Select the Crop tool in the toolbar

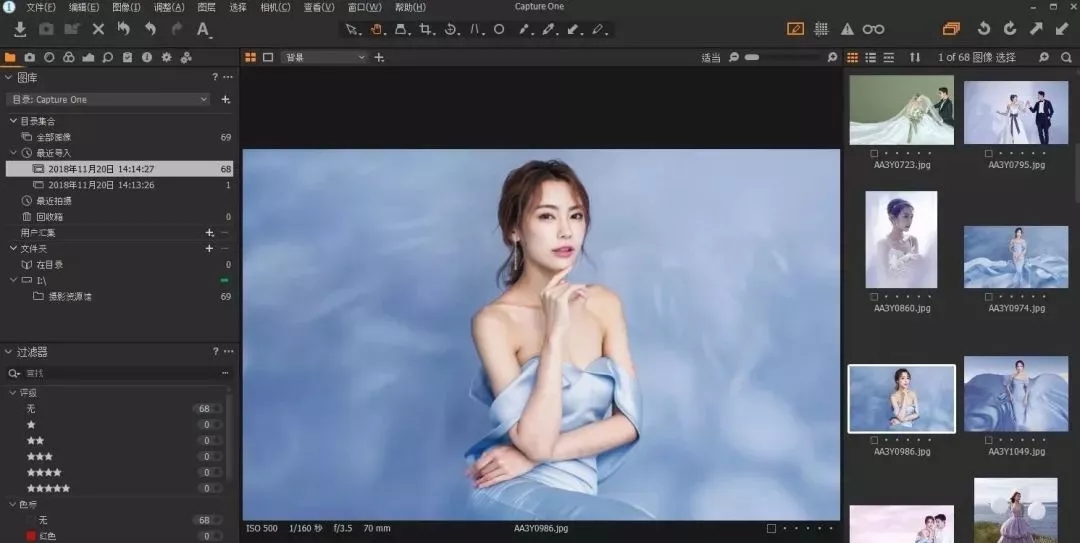pos(427,29)
